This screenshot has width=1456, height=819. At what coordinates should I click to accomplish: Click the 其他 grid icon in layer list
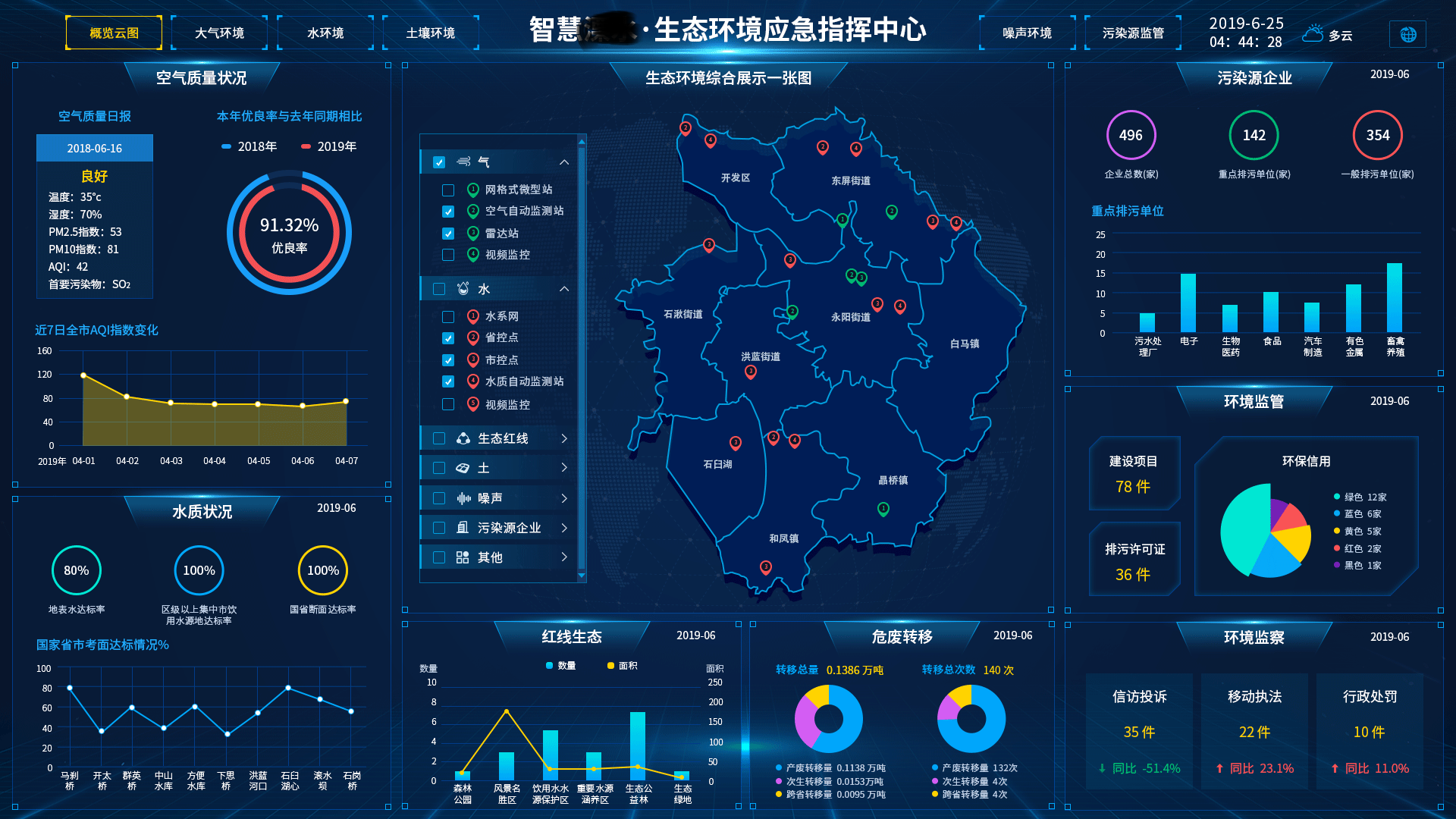coord(463,557)
